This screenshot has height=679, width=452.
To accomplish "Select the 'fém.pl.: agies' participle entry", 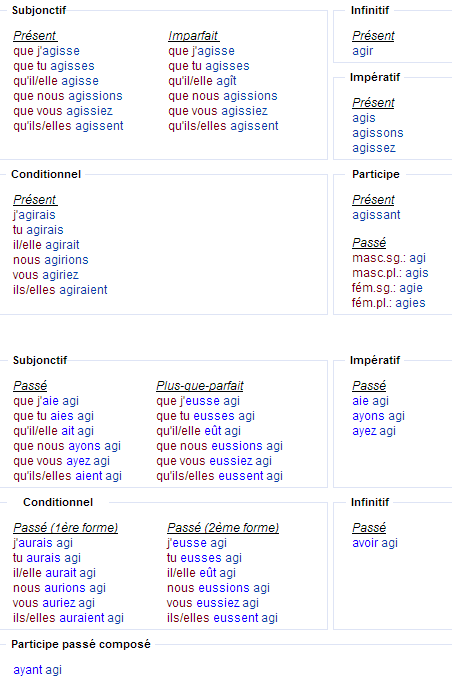I will [x=388, y=303].
